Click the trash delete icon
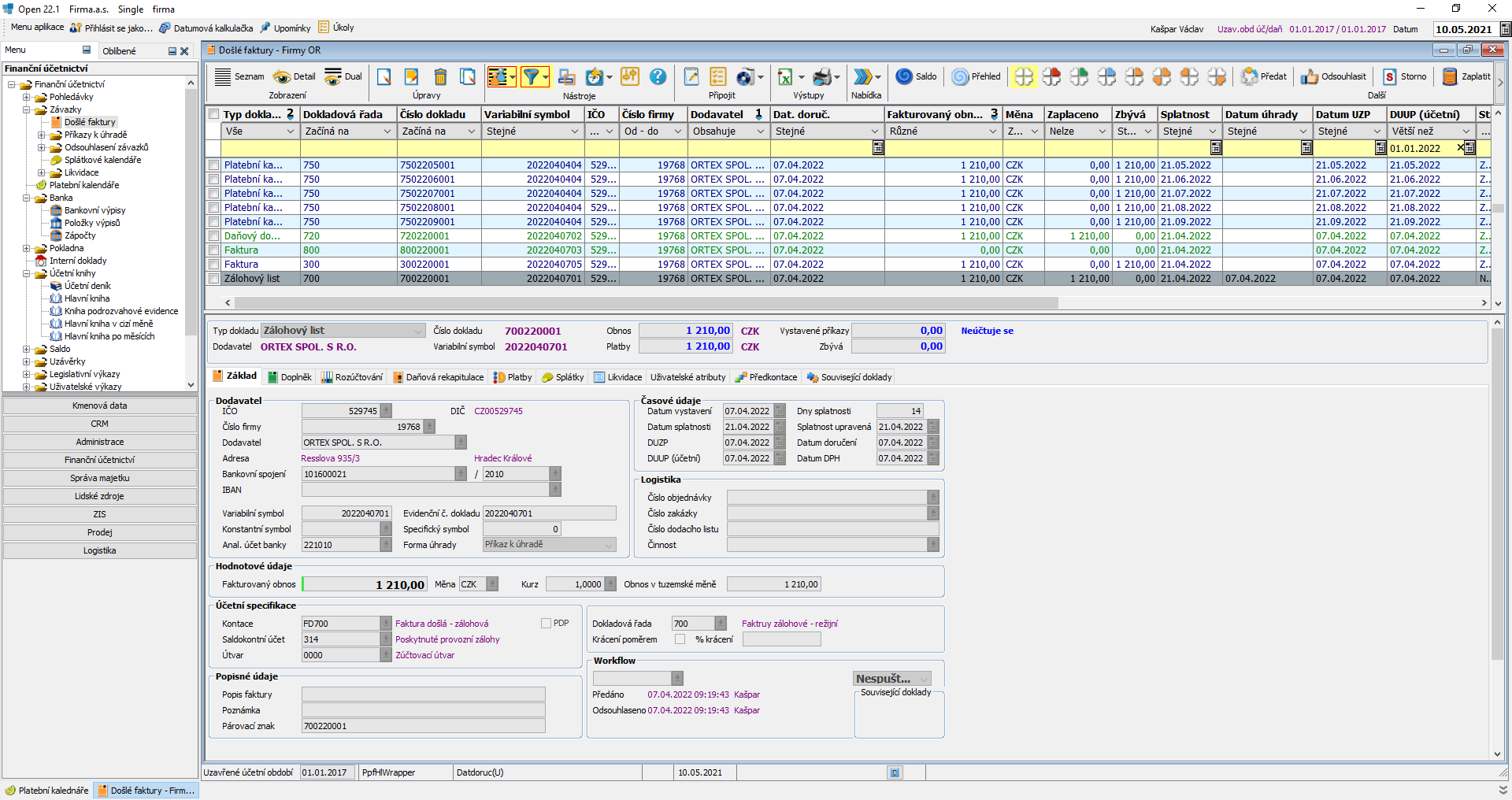Image resolution: width=1512 pixels, height=800 pixels. 440,76
